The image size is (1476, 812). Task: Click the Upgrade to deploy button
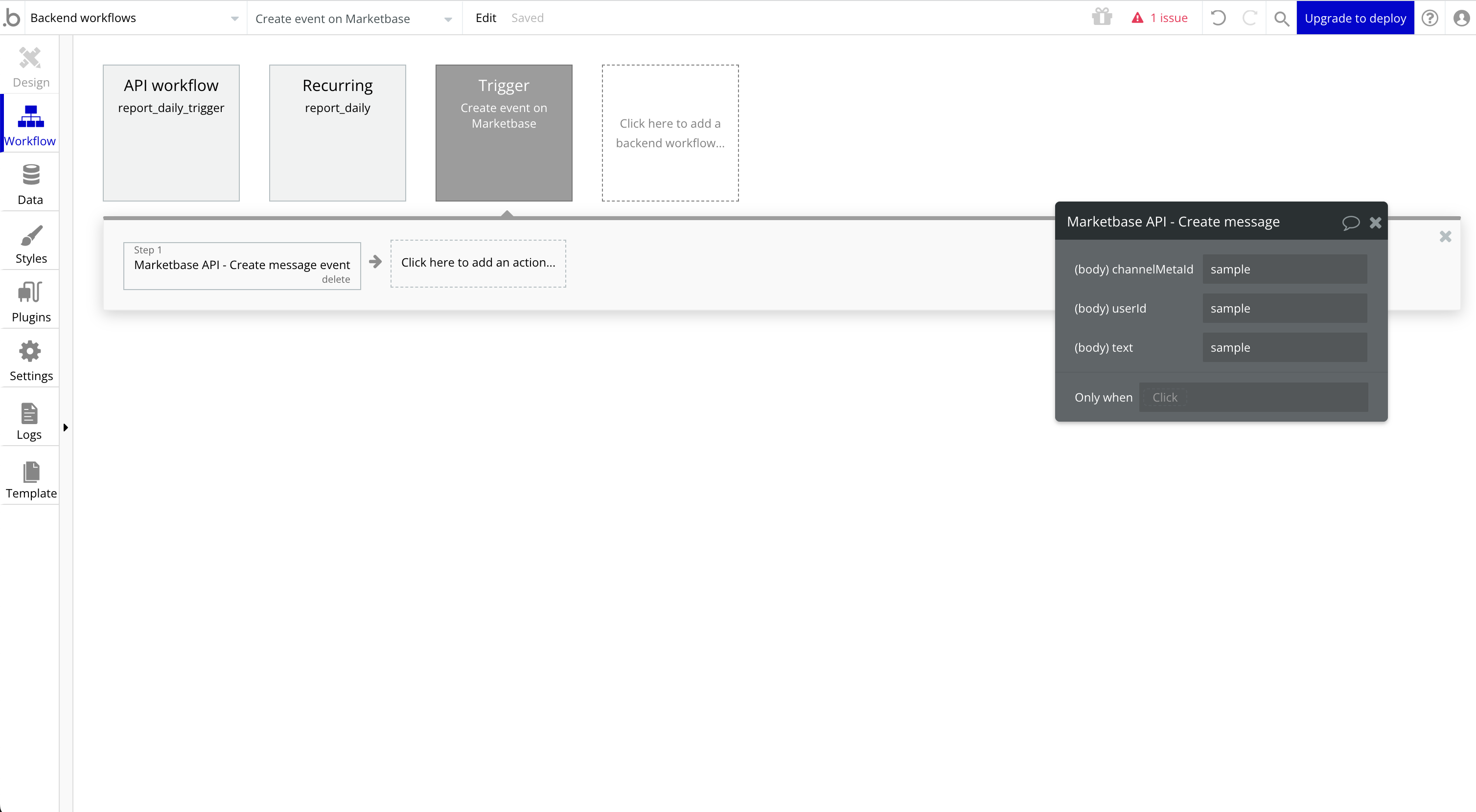(x=1355, y=18)
